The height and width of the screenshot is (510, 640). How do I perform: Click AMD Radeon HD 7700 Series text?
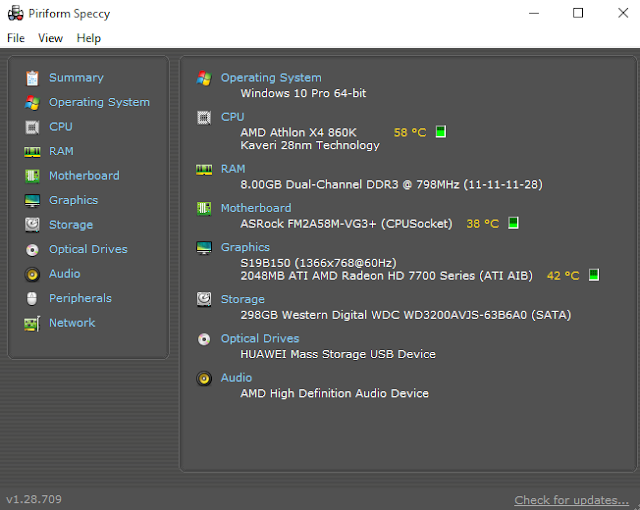coord(387,276)
